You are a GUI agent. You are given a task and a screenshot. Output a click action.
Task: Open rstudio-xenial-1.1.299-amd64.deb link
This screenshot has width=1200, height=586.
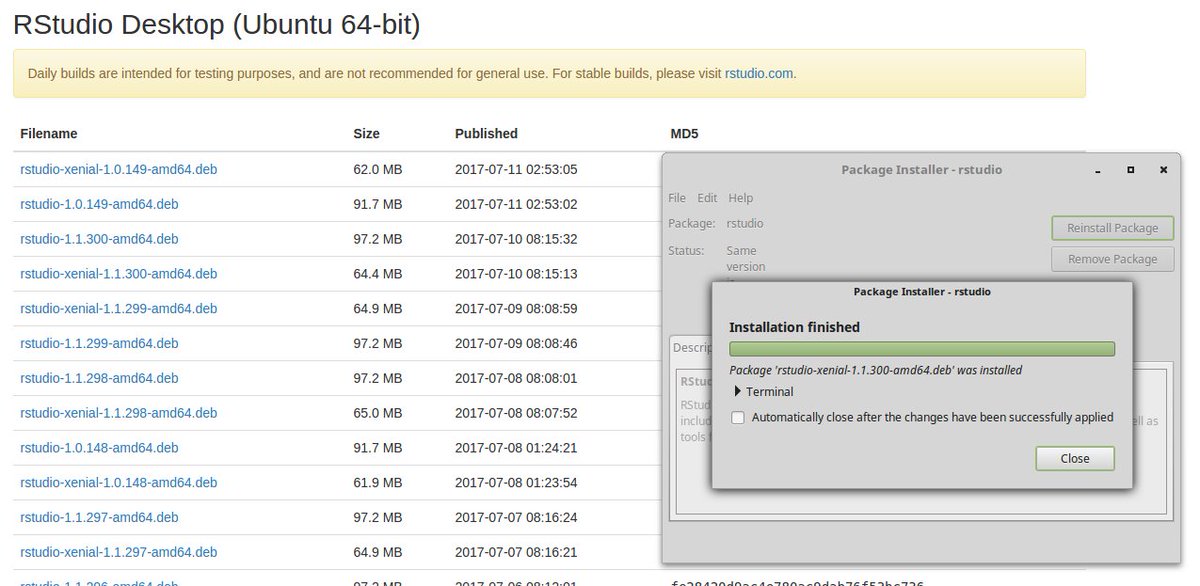[x=119, y=308]
